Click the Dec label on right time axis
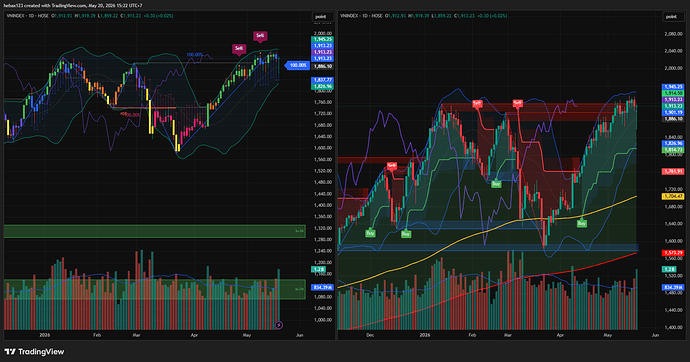The image size is (690, 362). tap(370, 335)
